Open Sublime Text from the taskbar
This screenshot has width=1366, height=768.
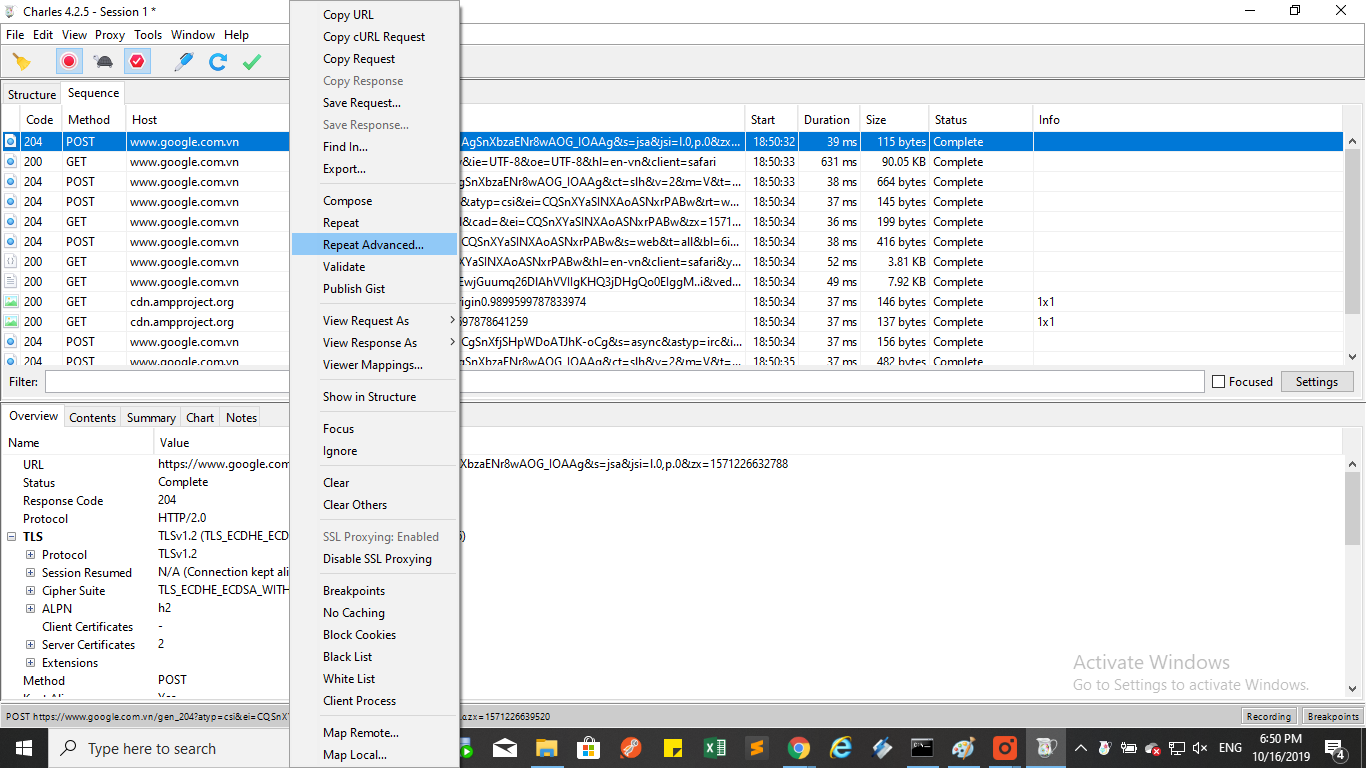(x=757, y=748)
